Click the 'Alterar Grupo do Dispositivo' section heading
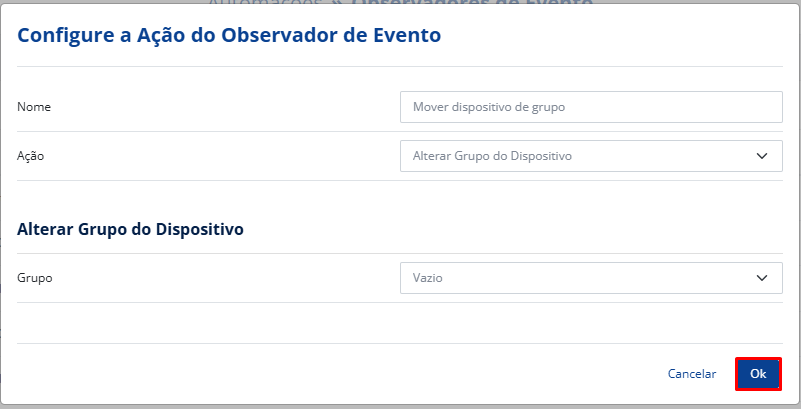The height and width of the screenshot is (409, 801). click(x=131, y=229)
